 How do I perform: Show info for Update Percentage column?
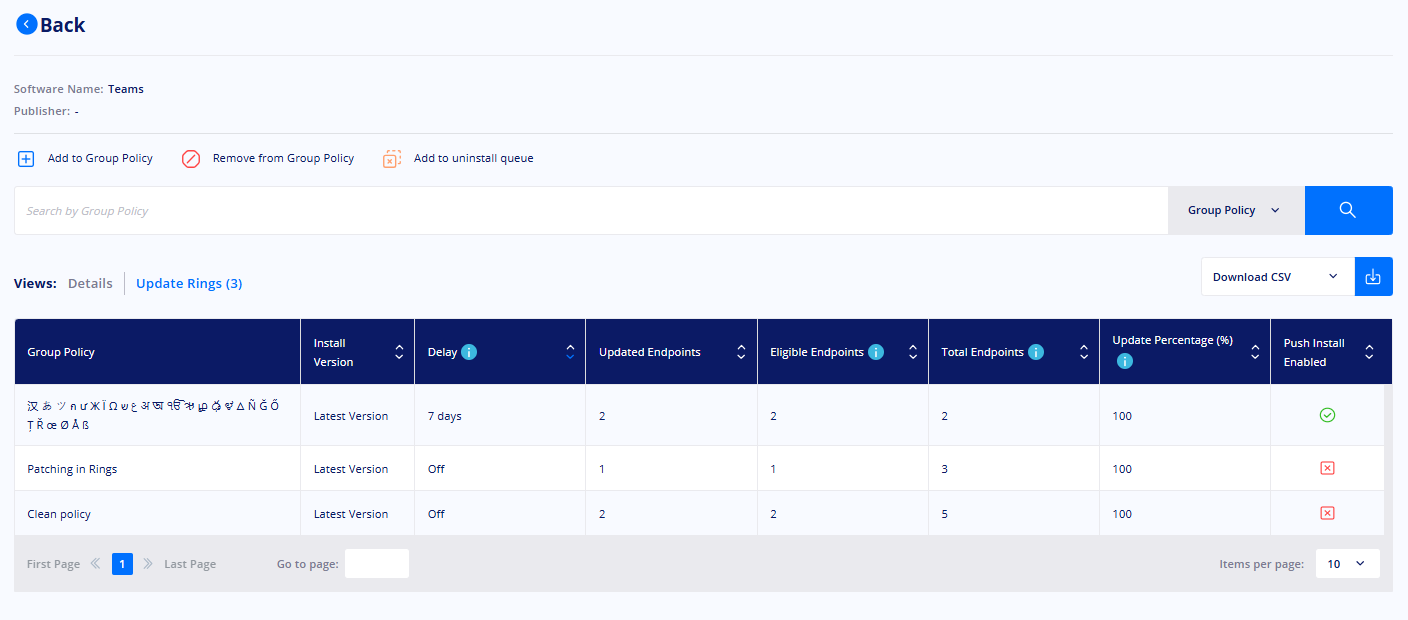coord(1125,361)
